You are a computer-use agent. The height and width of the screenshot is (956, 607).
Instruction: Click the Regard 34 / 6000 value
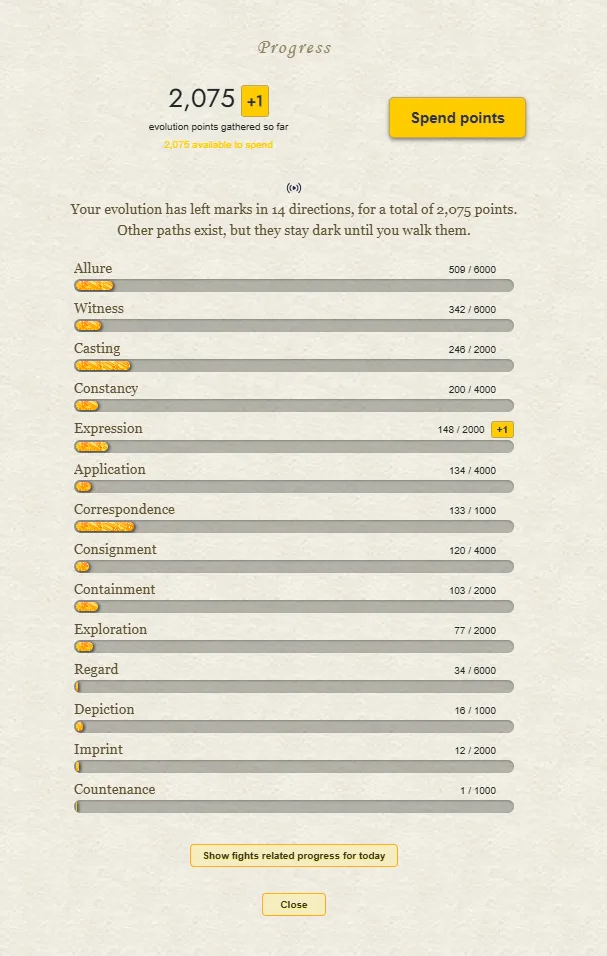click(x=475, y=670)
